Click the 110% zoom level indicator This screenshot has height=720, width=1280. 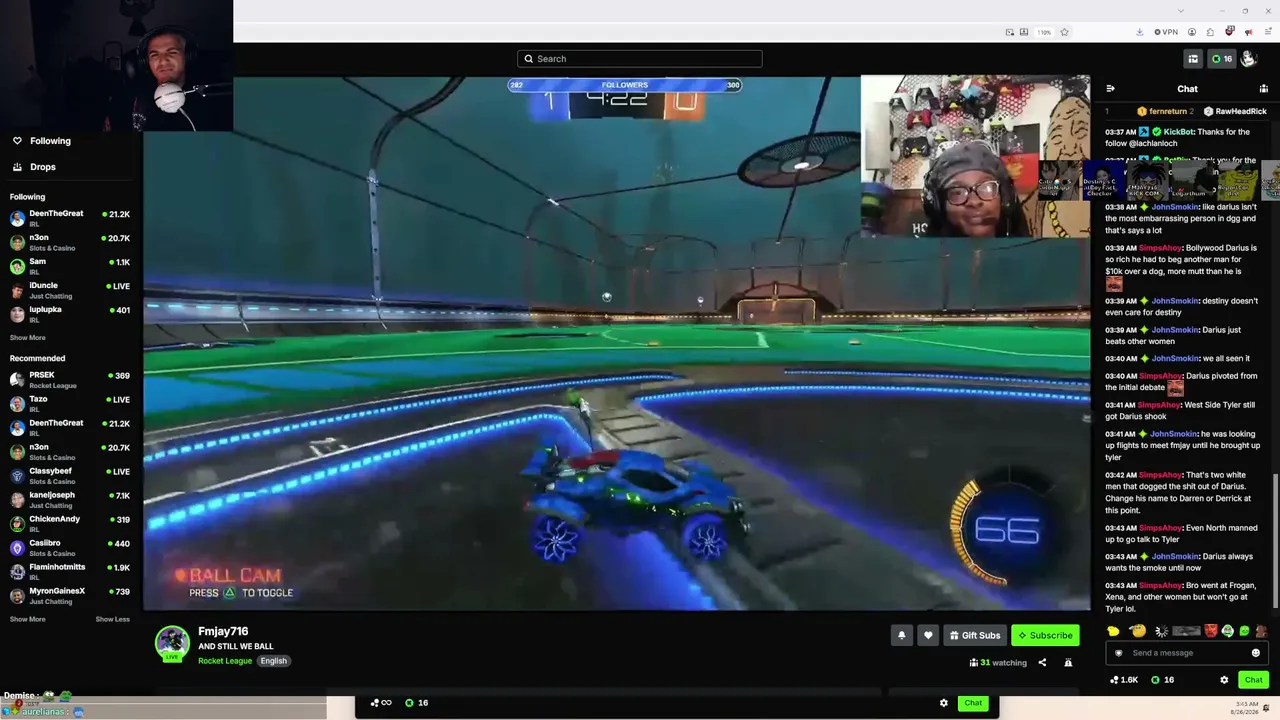(x=1044, y=32)
